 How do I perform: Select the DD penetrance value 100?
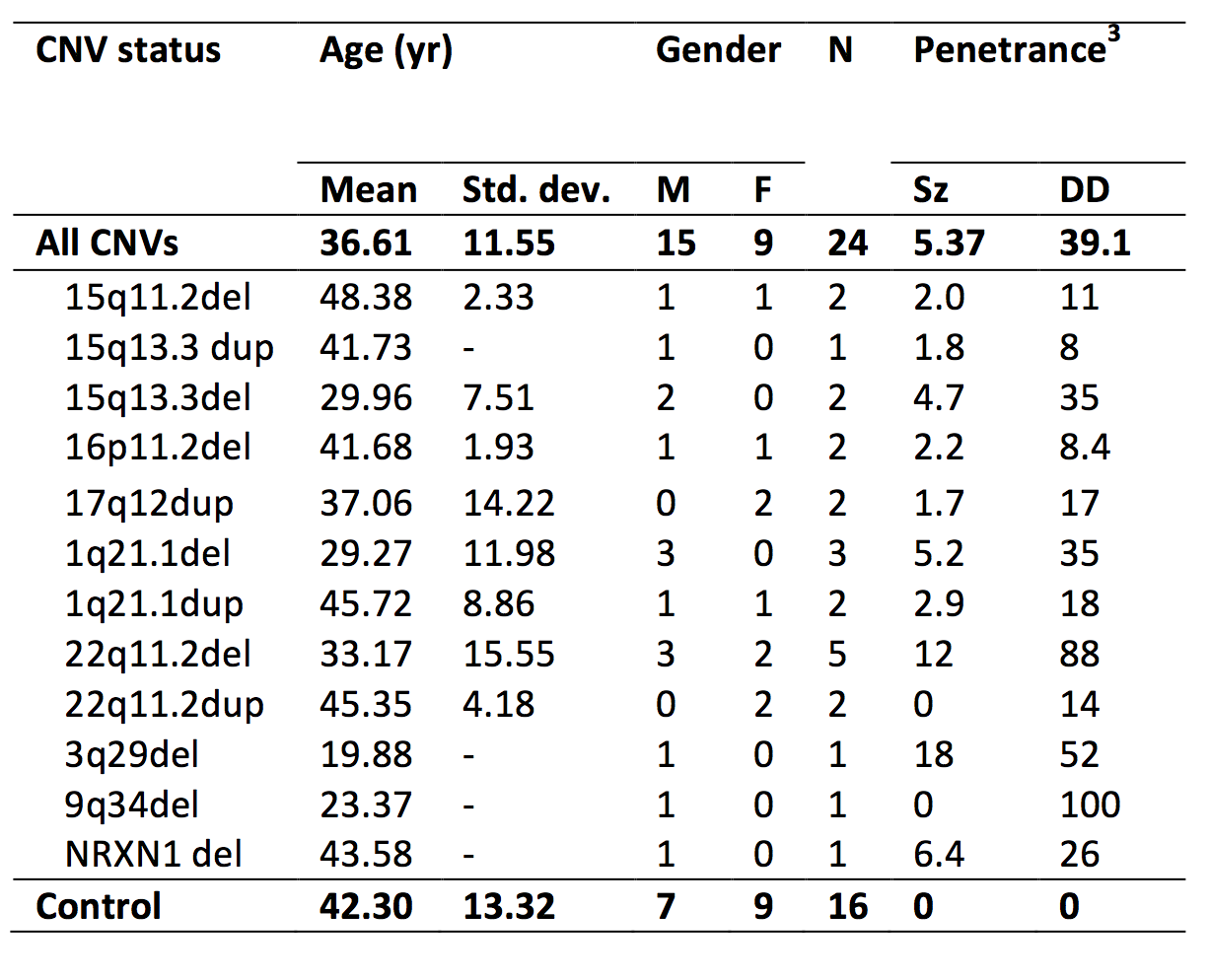coord(1090,805)
